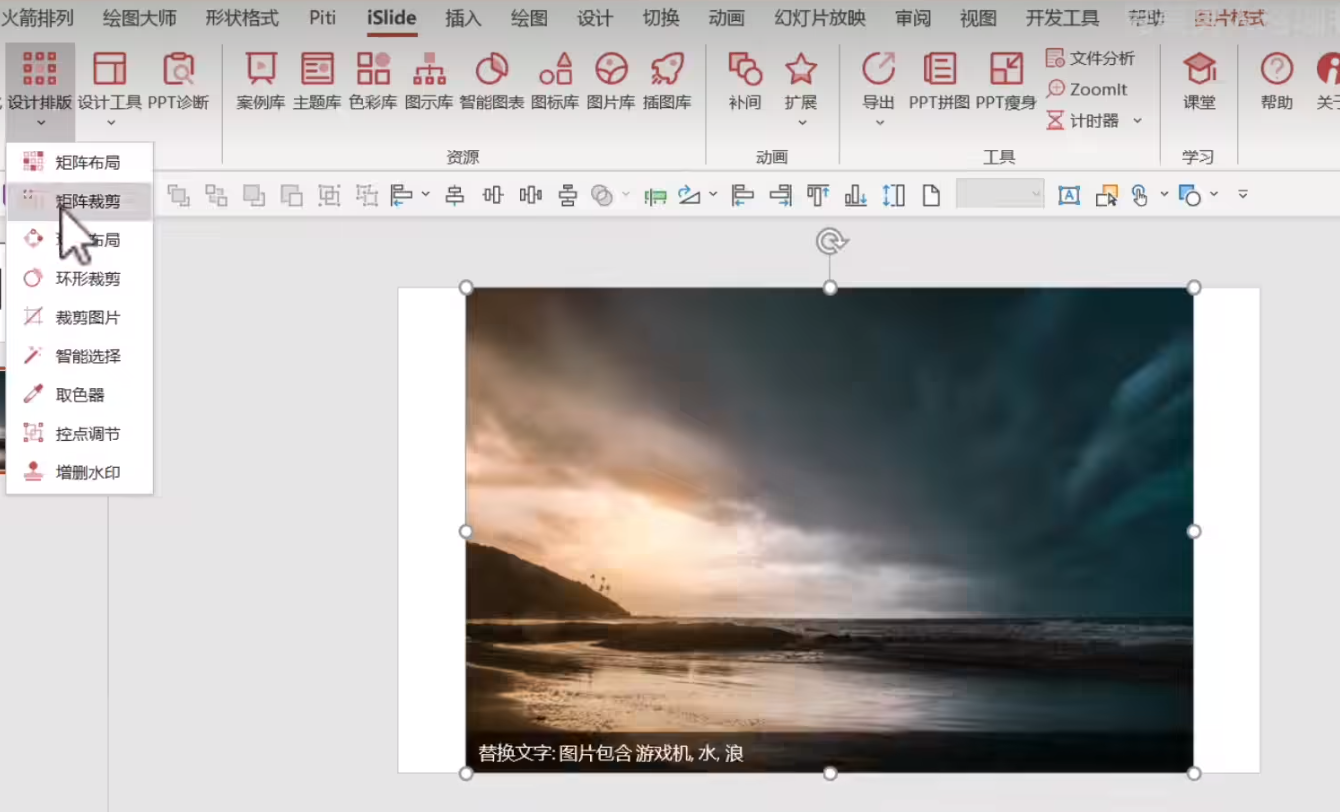Select 取色器 color picker menu item

pyautogui.click(x=80, y=395)
